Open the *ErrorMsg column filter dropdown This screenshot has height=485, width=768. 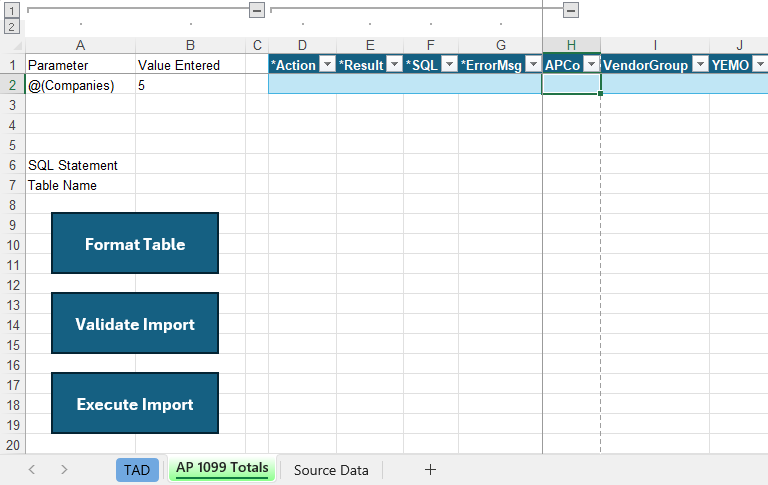click(x=533, y=64)
